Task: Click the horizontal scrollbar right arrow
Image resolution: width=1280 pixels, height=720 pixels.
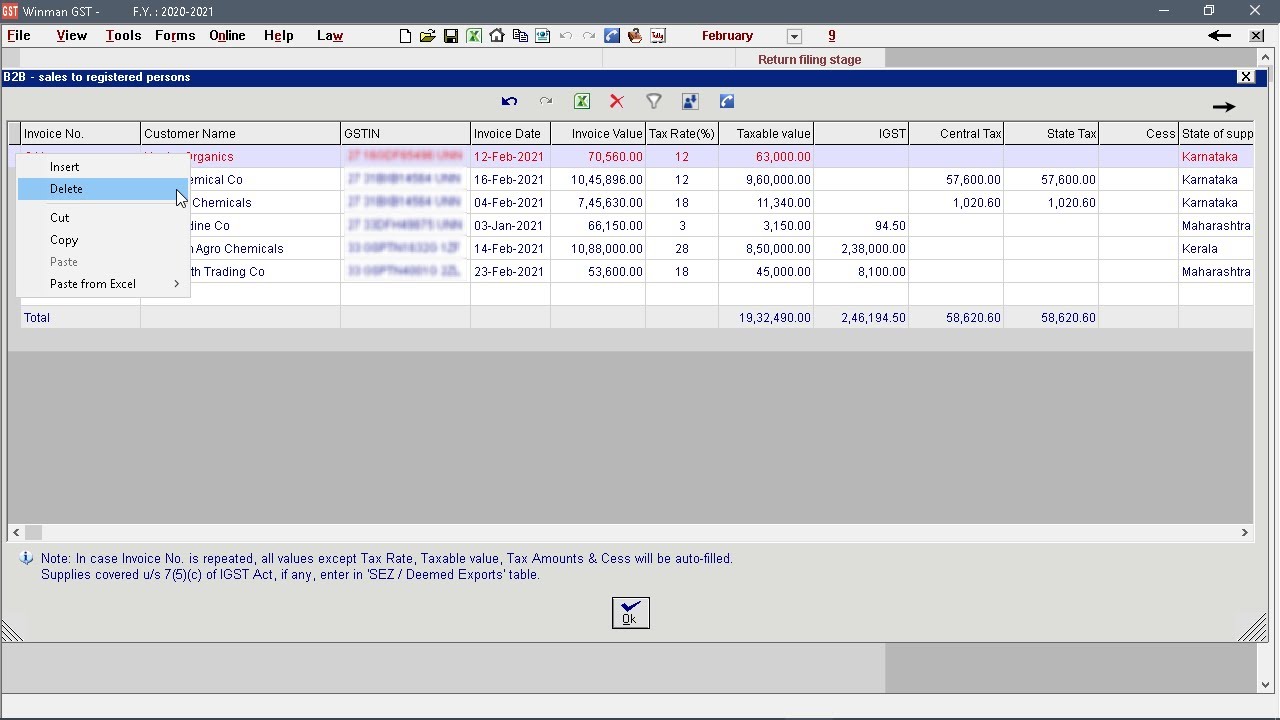Action: [1245, 533]
